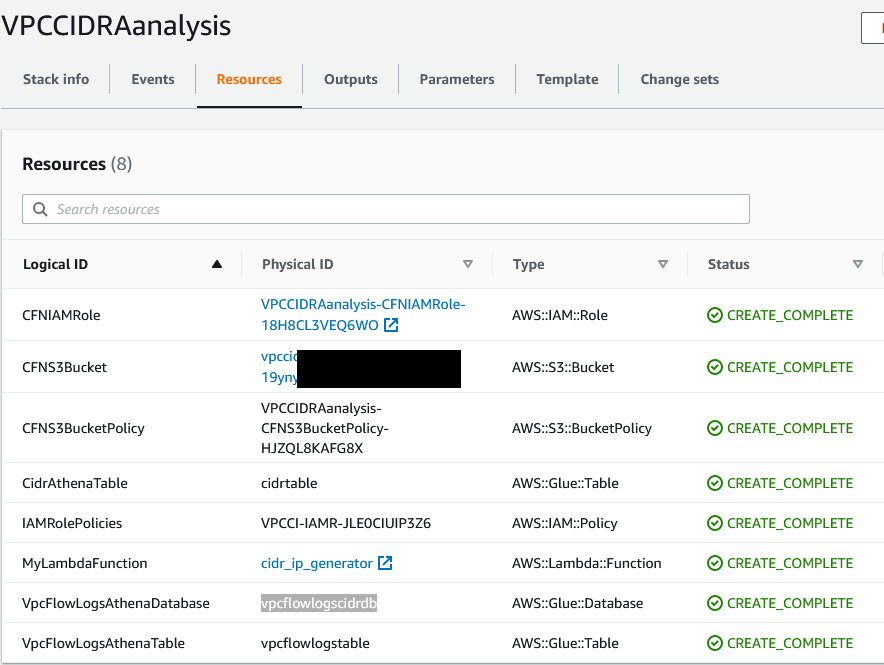This screenshot has height=665, width=884.
Task: Open the VPCCIDRAanalysis-CFNIAMRole physical ID link
Action: tap(363, 314)
